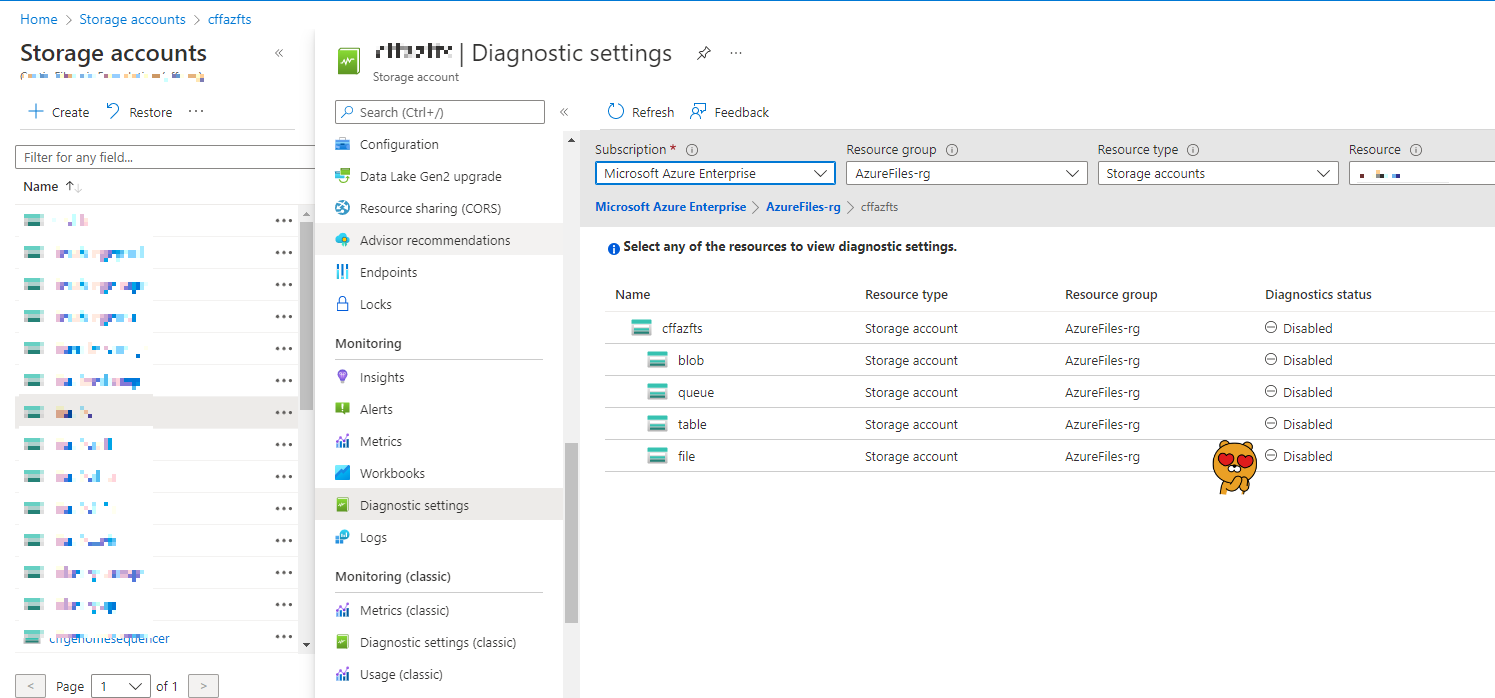Click the info icon next to Subscription label
Viewport: 1495px width, 698px height.
(692, 150)
